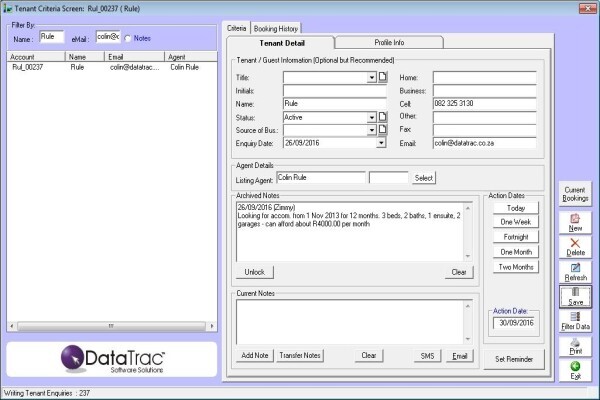Click the Initials input field
Image resolution: width=600 pixels, height=400 pixels.
pos(335,91)
